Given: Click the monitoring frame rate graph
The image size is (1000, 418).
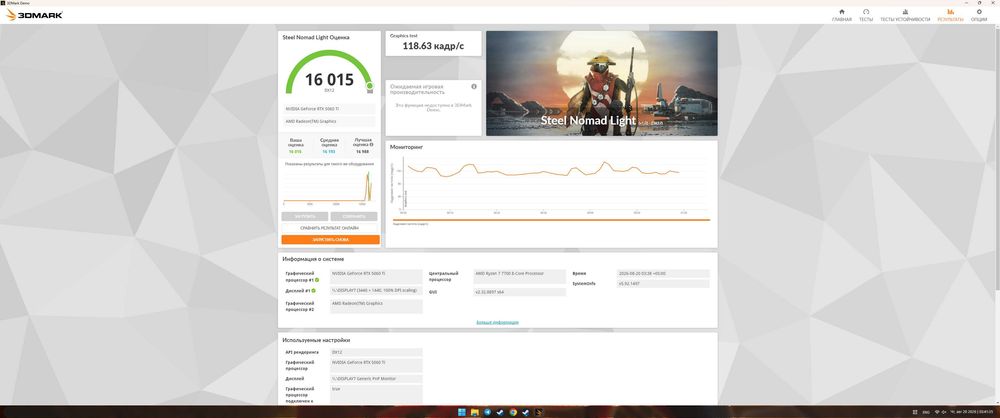Looking at the screenshot, I should (551, 185).
